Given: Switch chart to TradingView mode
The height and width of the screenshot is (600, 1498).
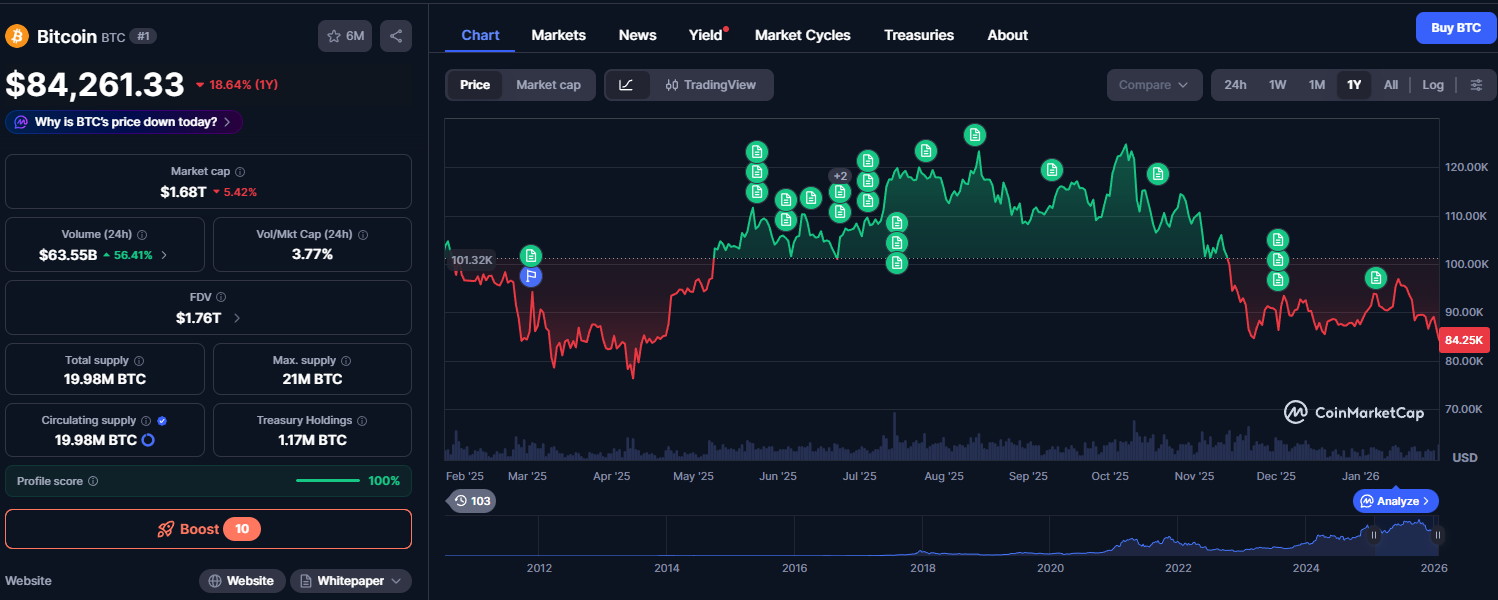Looking at the screenshot, I should 710,85.
